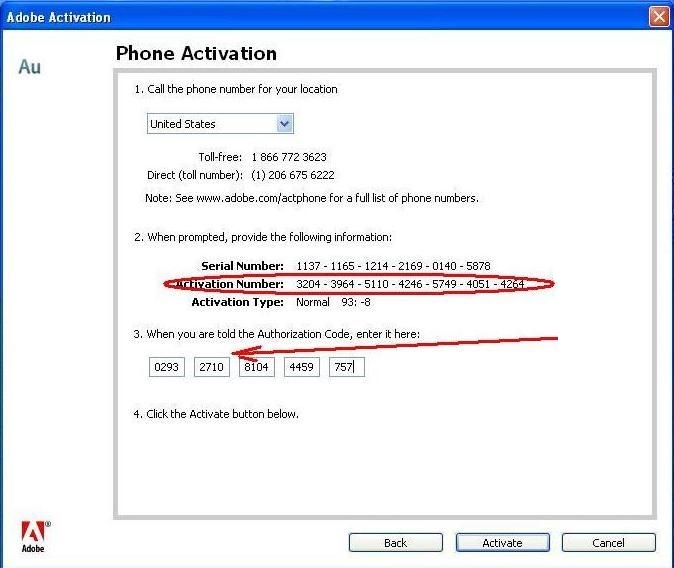Viewport: 674px width, 568px height.
Task: Click the toll-free number 1 866 772 3623
Action: tap(289, 157)
